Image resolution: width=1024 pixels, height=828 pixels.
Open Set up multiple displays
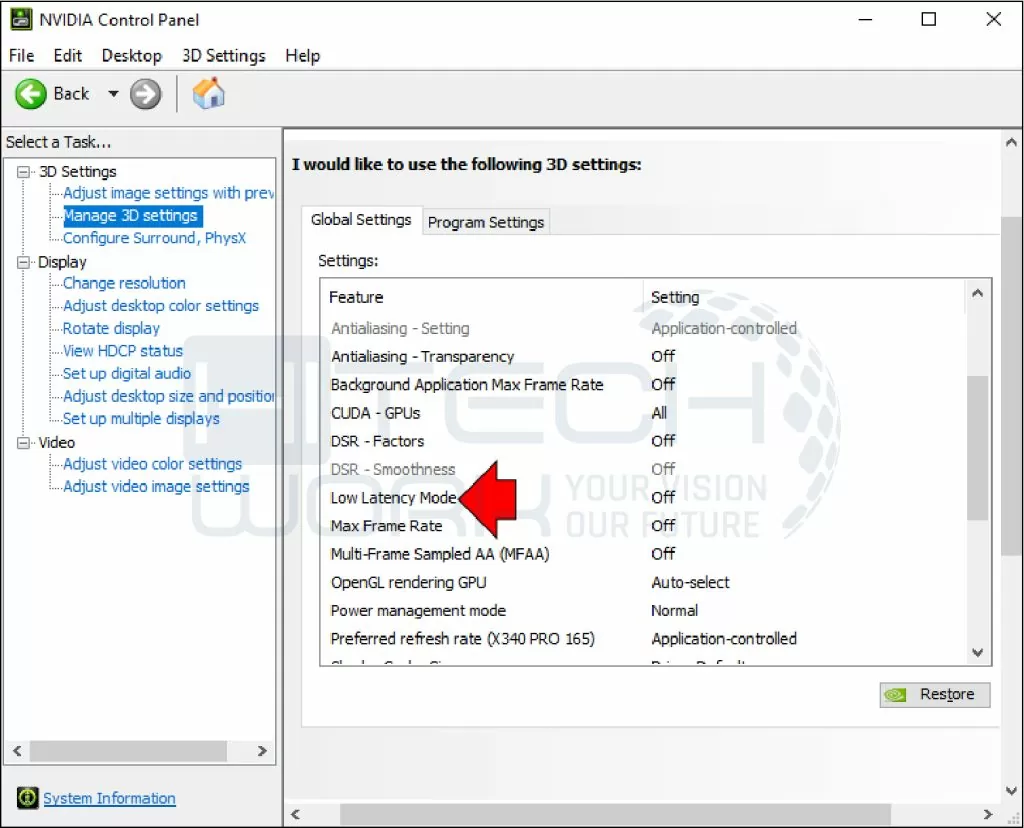(x=141, y=419)
